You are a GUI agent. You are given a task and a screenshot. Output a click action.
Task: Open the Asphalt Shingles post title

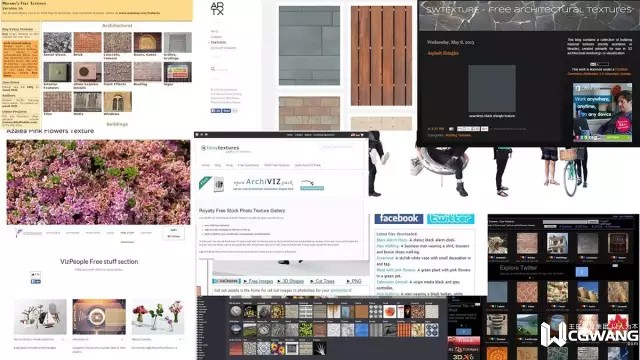pyautogui.click(x=443, y=53)
